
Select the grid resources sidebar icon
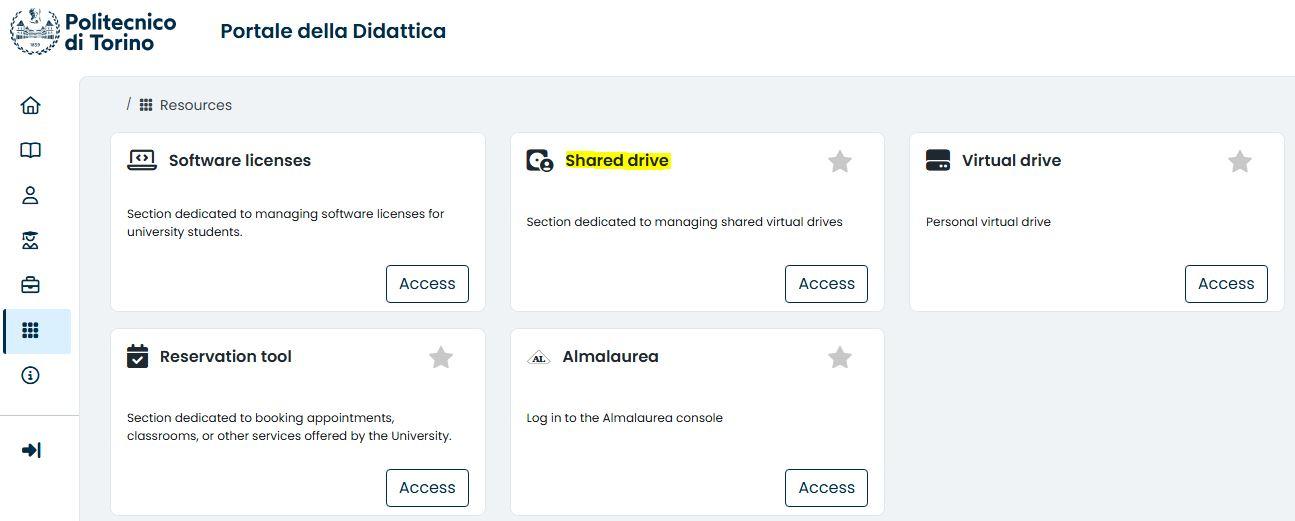pos(31,331)
